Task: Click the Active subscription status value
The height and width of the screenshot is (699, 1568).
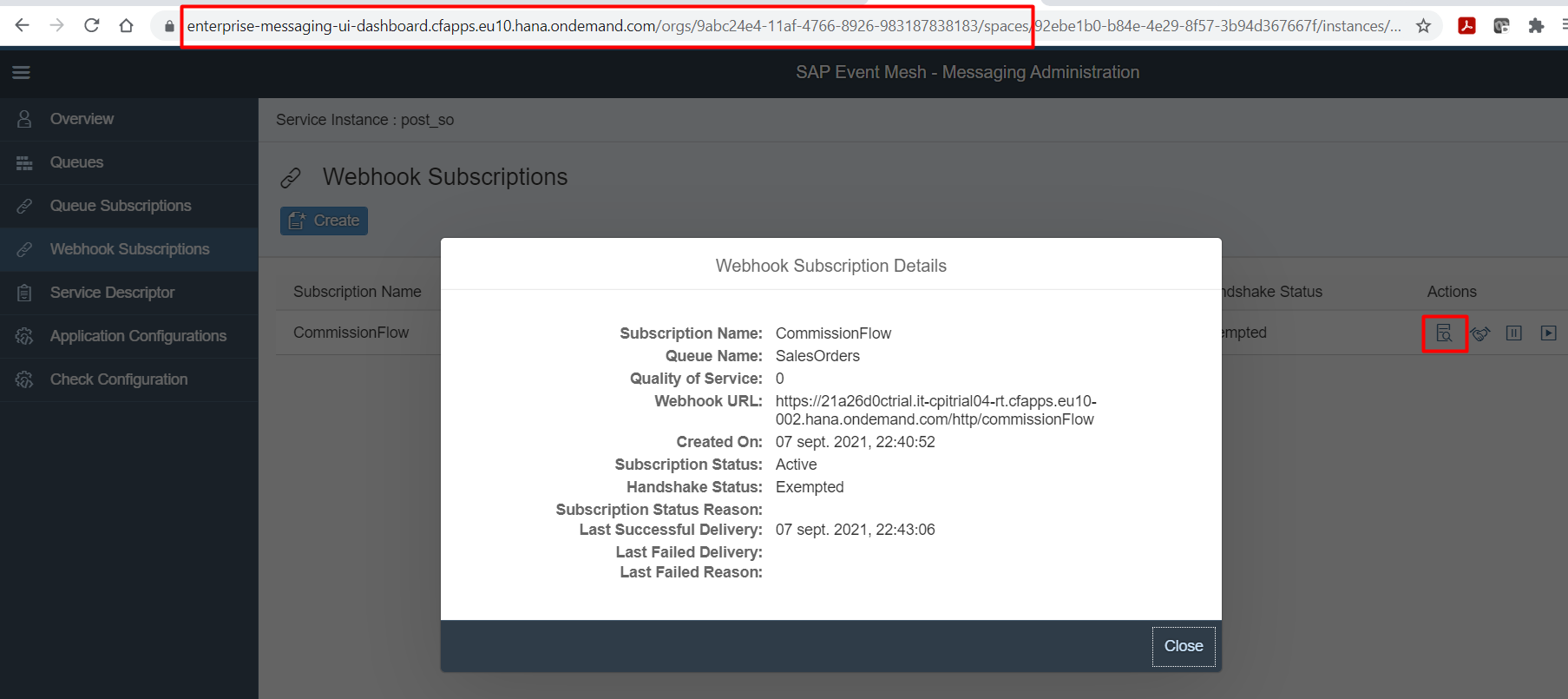Action: coord(796,465)
